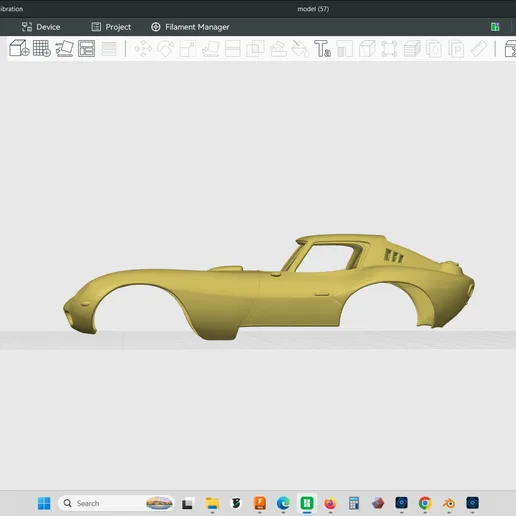516x516 pixels.
Task: Select the Auto Orient tool
Action: click(64, 48)
